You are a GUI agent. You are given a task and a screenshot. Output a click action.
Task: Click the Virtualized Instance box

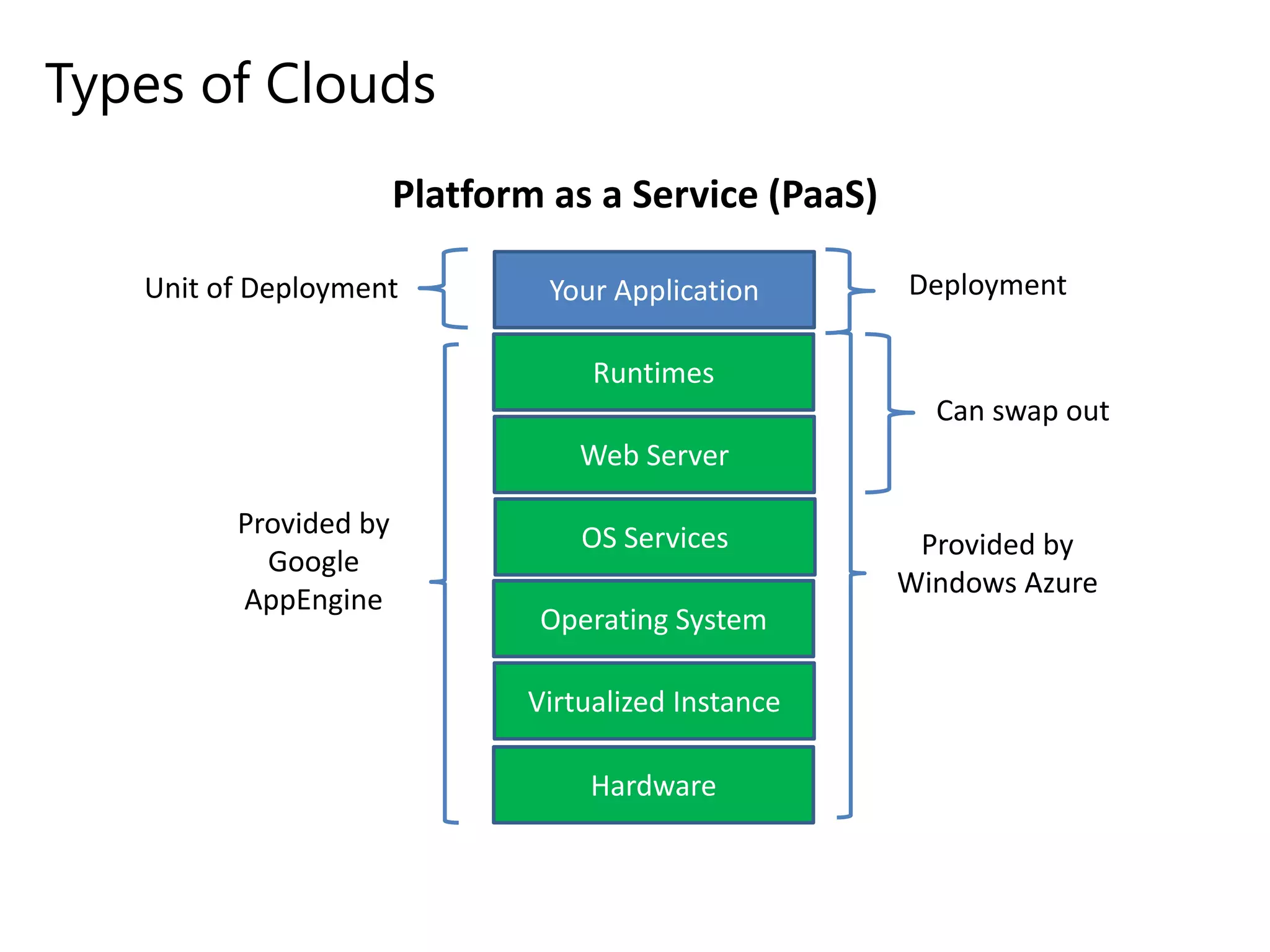654,702
